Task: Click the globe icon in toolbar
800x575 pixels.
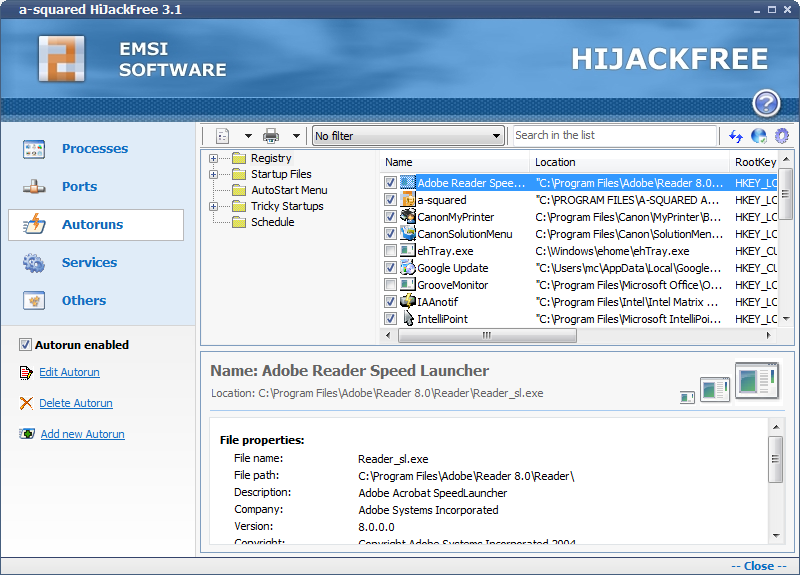Action: pyautogui.click(x=759, y=136)
